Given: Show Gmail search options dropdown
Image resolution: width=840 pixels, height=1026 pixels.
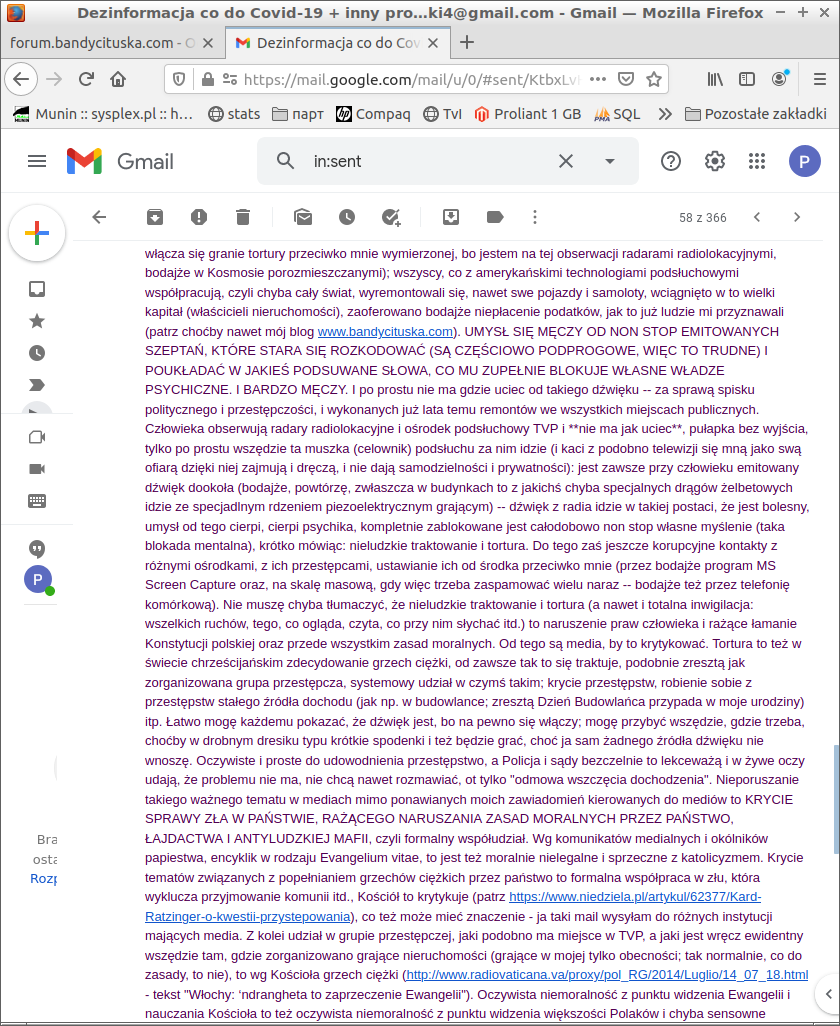Looking at the screenshot, I should click(610, 161).
